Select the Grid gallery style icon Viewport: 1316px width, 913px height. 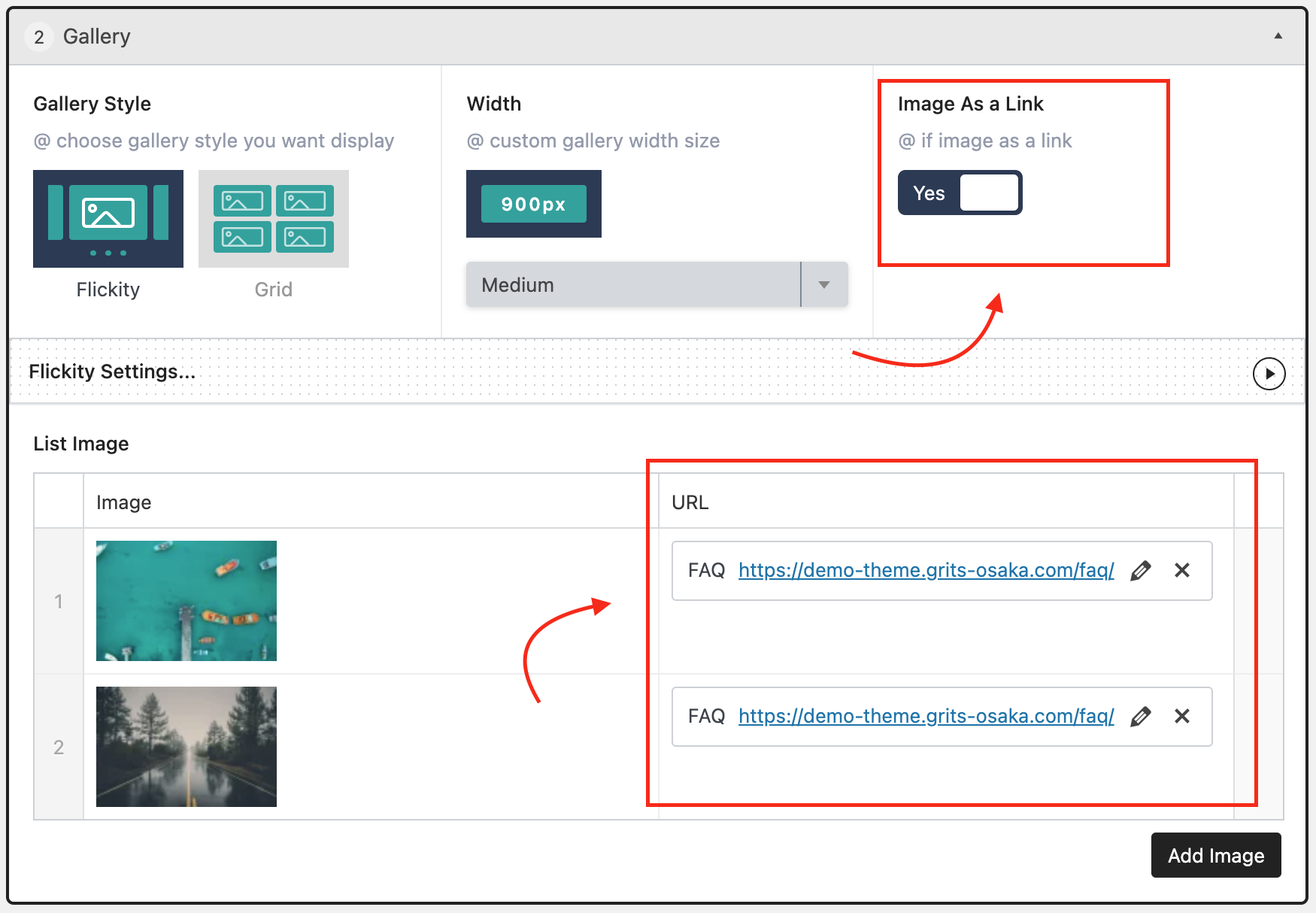tap(273, 218)
